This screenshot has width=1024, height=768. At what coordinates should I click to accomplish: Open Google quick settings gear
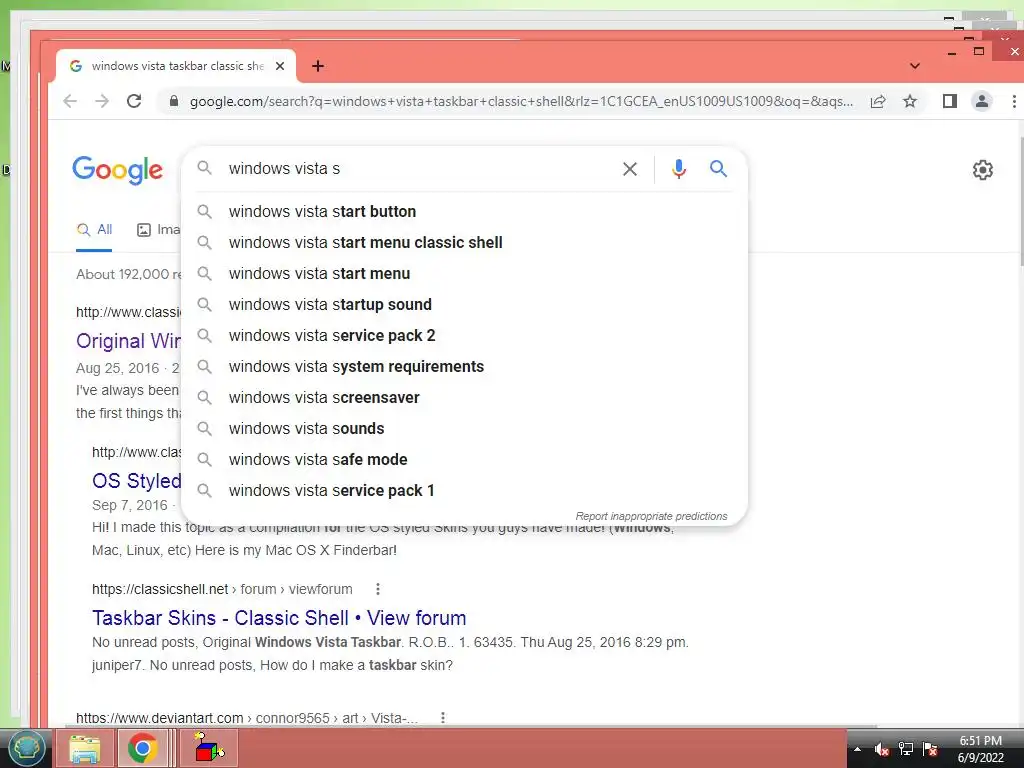tap(982, 170)
